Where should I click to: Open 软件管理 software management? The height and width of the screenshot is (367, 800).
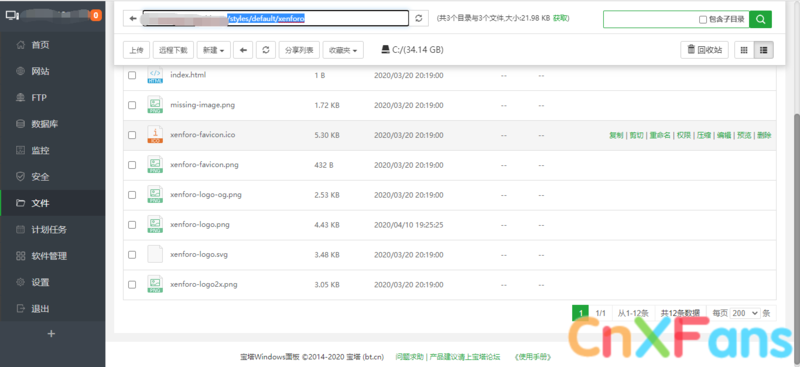48,256
